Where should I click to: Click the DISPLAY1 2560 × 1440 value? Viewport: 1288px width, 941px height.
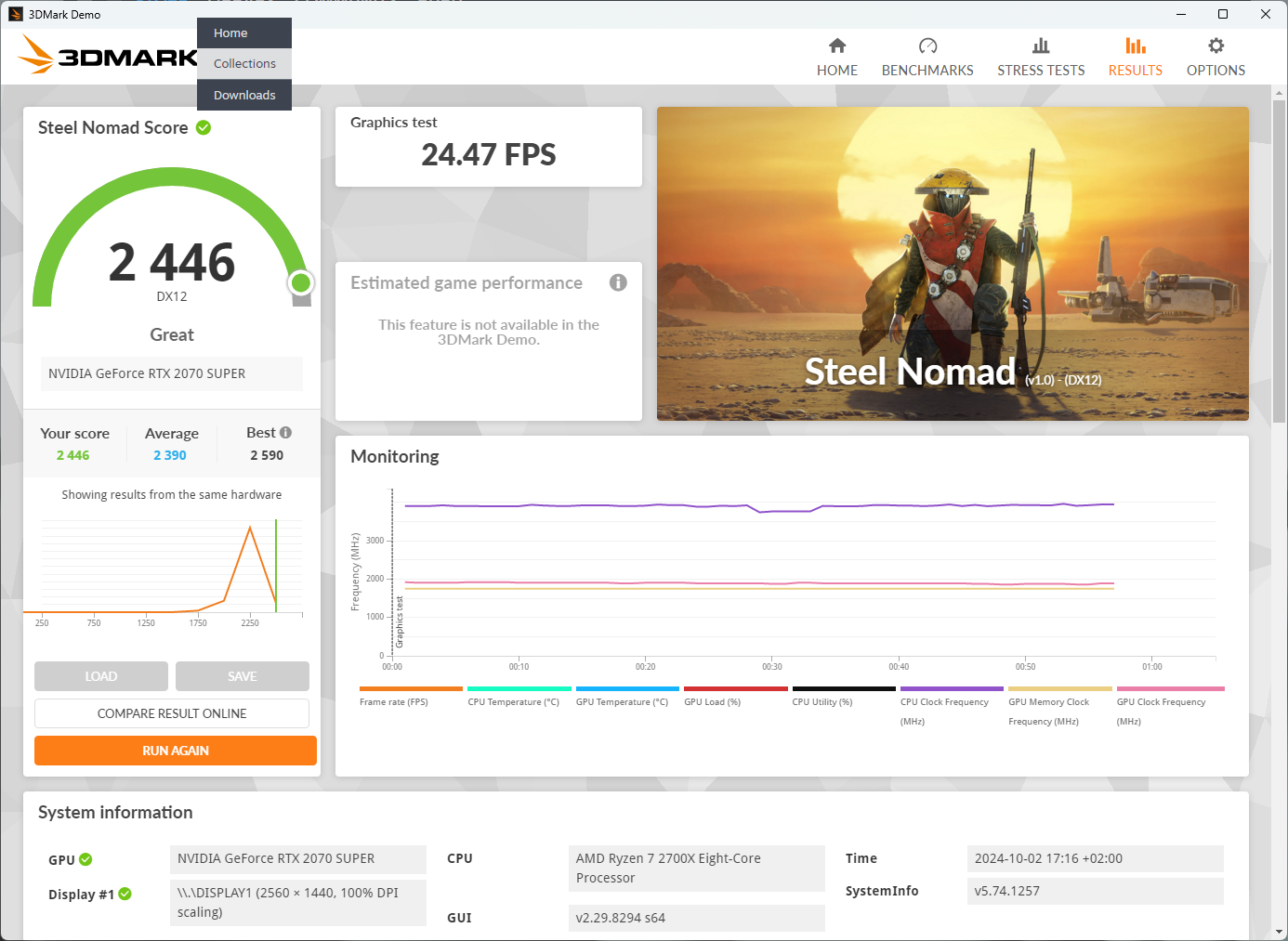click(x=297, y=903)
